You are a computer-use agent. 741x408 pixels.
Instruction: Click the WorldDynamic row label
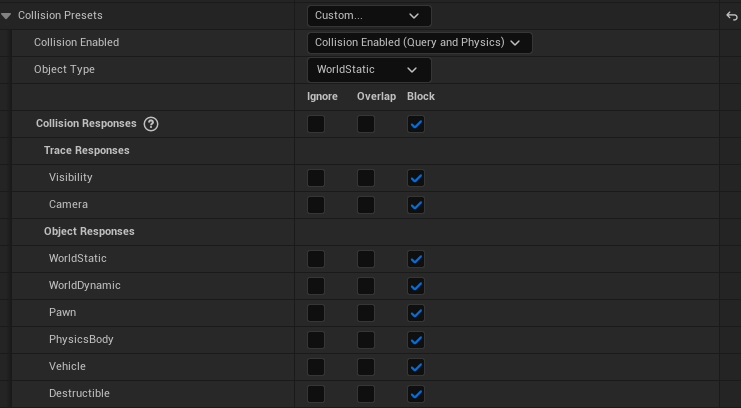coord(85,285)
